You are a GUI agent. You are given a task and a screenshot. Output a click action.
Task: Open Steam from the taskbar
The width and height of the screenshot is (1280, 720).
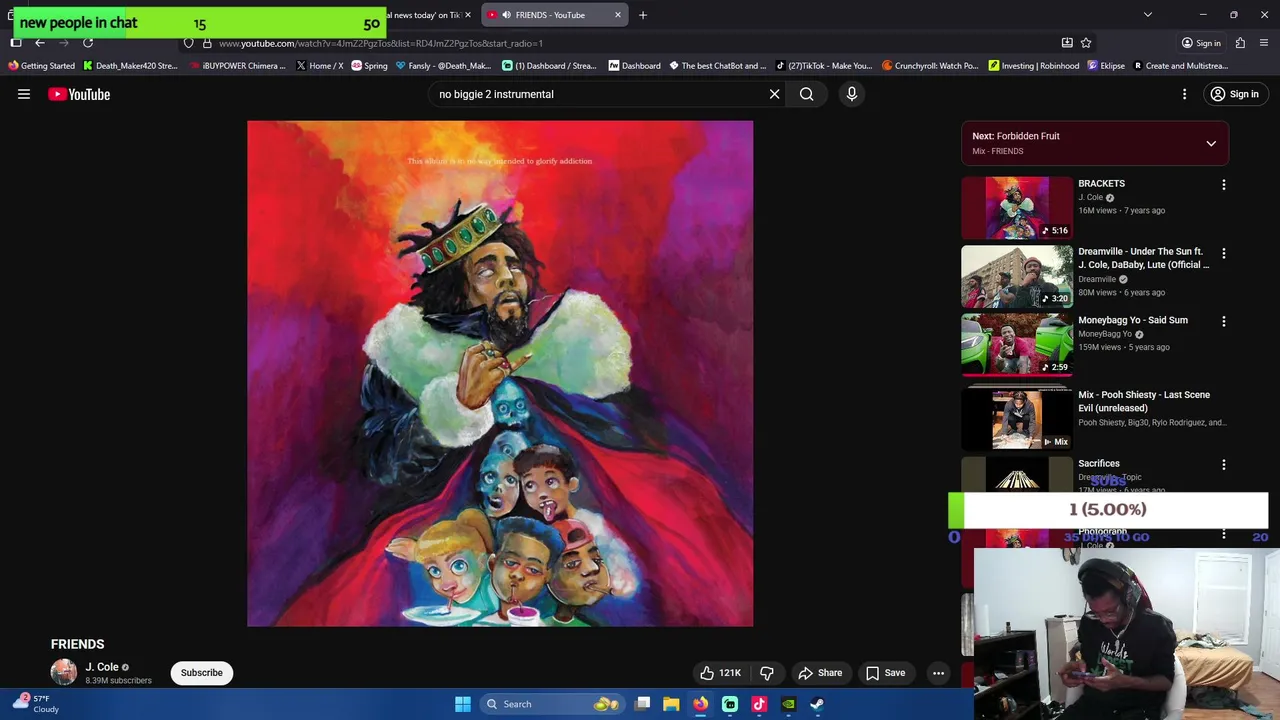(817, 704)
